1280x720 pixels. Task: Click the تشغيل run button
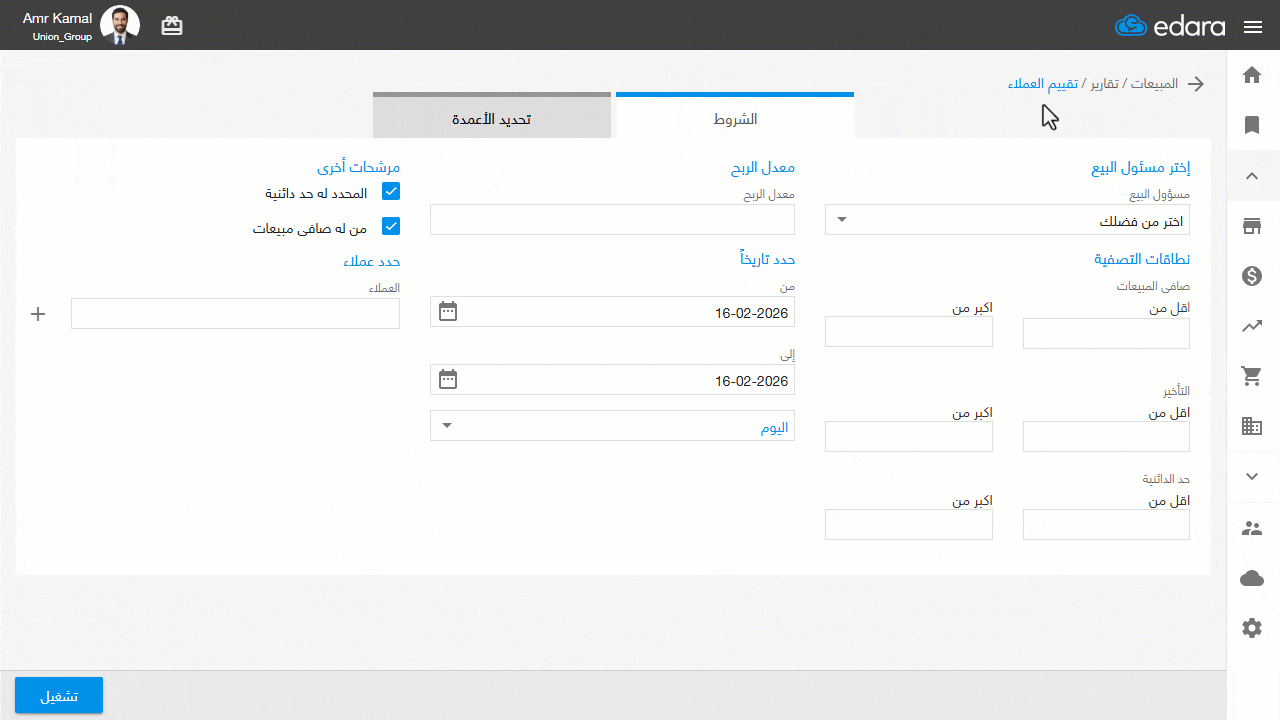tap(59, 695)
